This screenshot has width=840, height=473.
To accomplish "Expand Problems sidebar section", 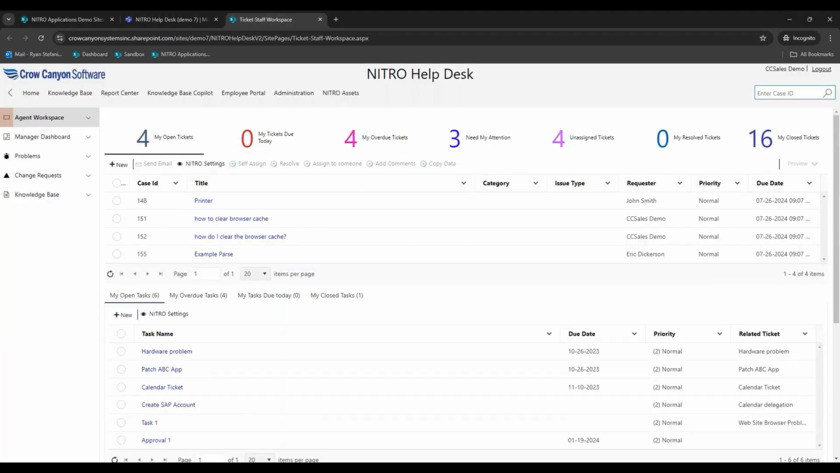I will point(88,156).
